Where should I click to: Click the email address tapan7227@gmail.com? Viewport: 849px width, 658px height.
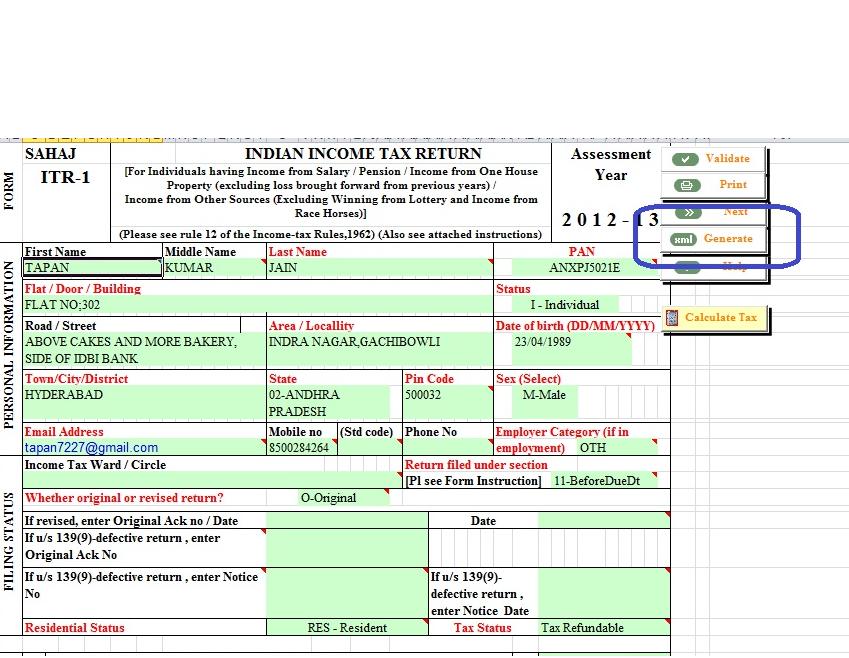point(80,446)
